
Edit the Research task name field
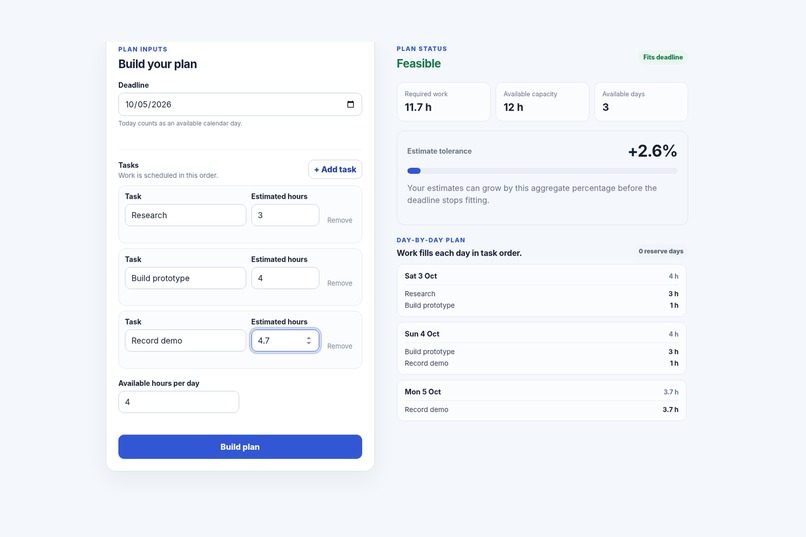186,215
